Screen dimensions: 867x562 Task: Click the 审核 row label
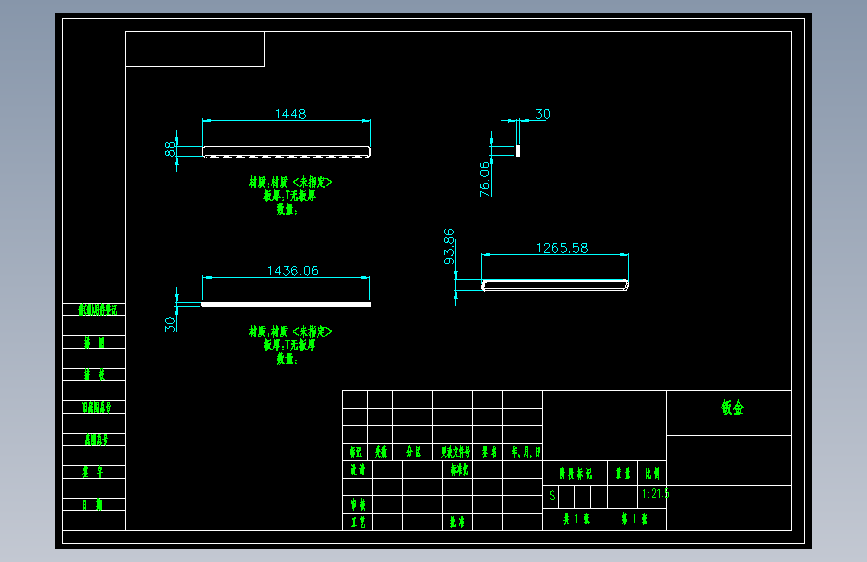358,504
